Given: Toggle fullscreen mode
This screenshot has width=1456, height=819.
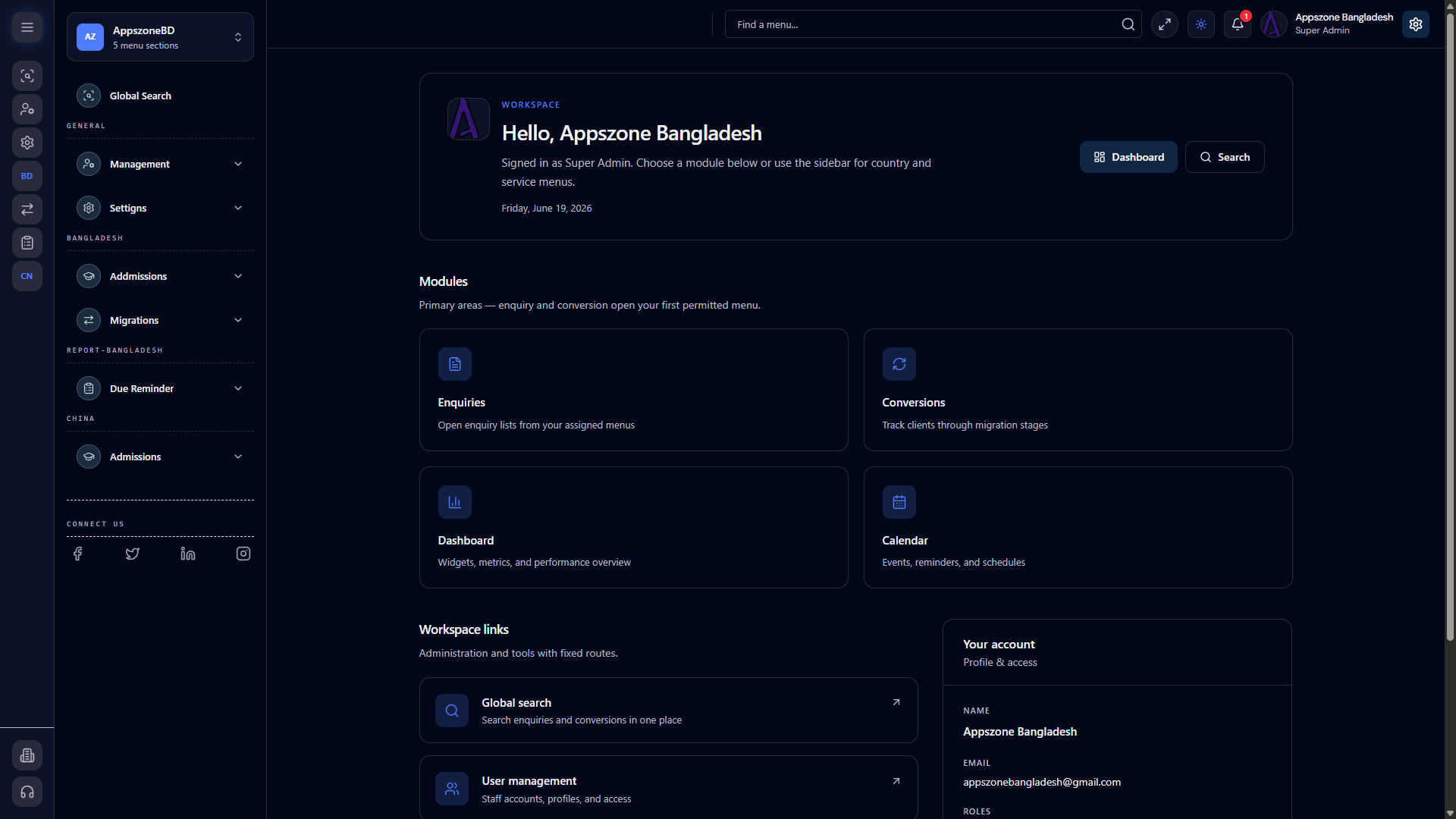Looking at the screenshot, I should point(1165,24).
